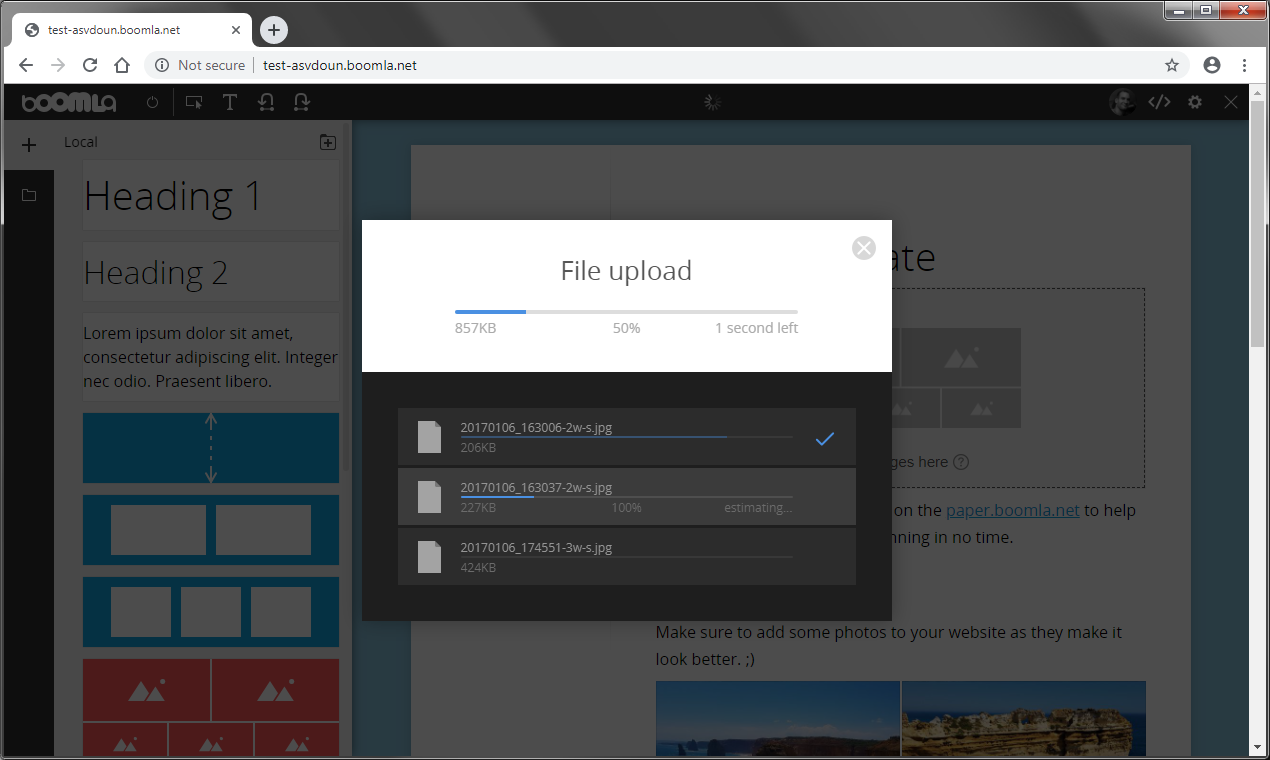Click the help question mark near images here
The width and height of the screenshot is (1270, 760).
tap(961, 462)
